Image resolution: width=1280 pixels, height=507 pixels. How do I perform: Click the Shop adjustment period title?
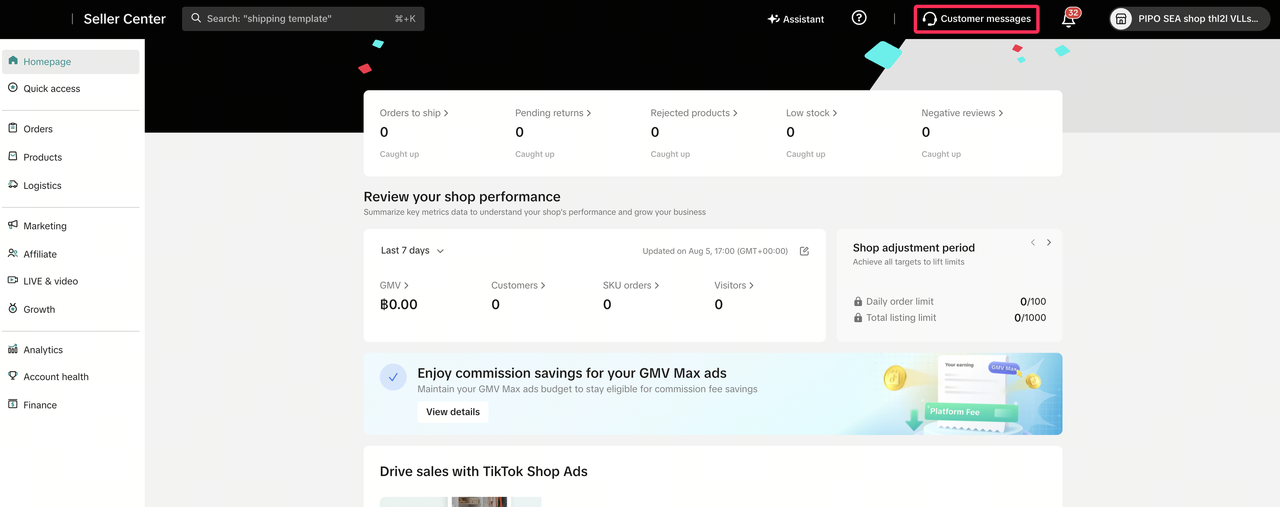coord(914,248)
